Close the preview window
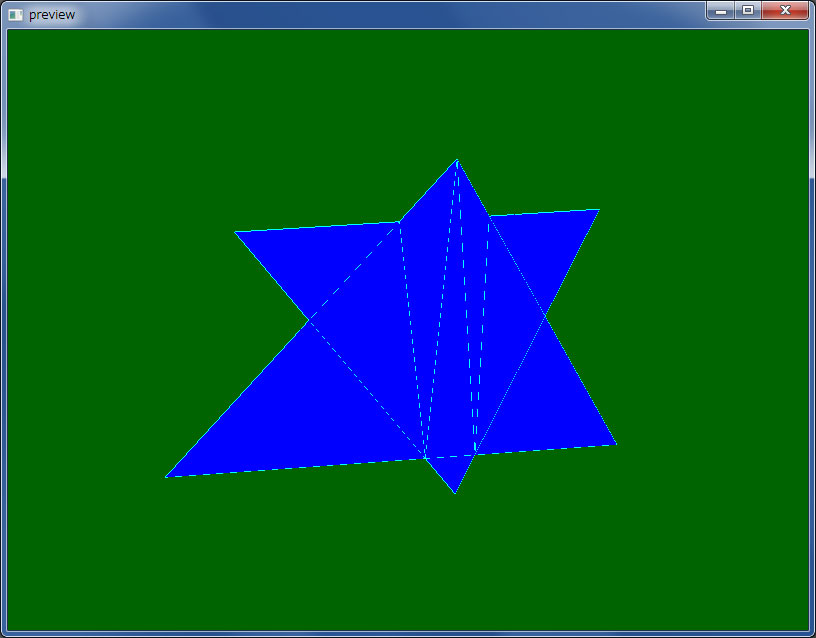 [x=785, y=11]
